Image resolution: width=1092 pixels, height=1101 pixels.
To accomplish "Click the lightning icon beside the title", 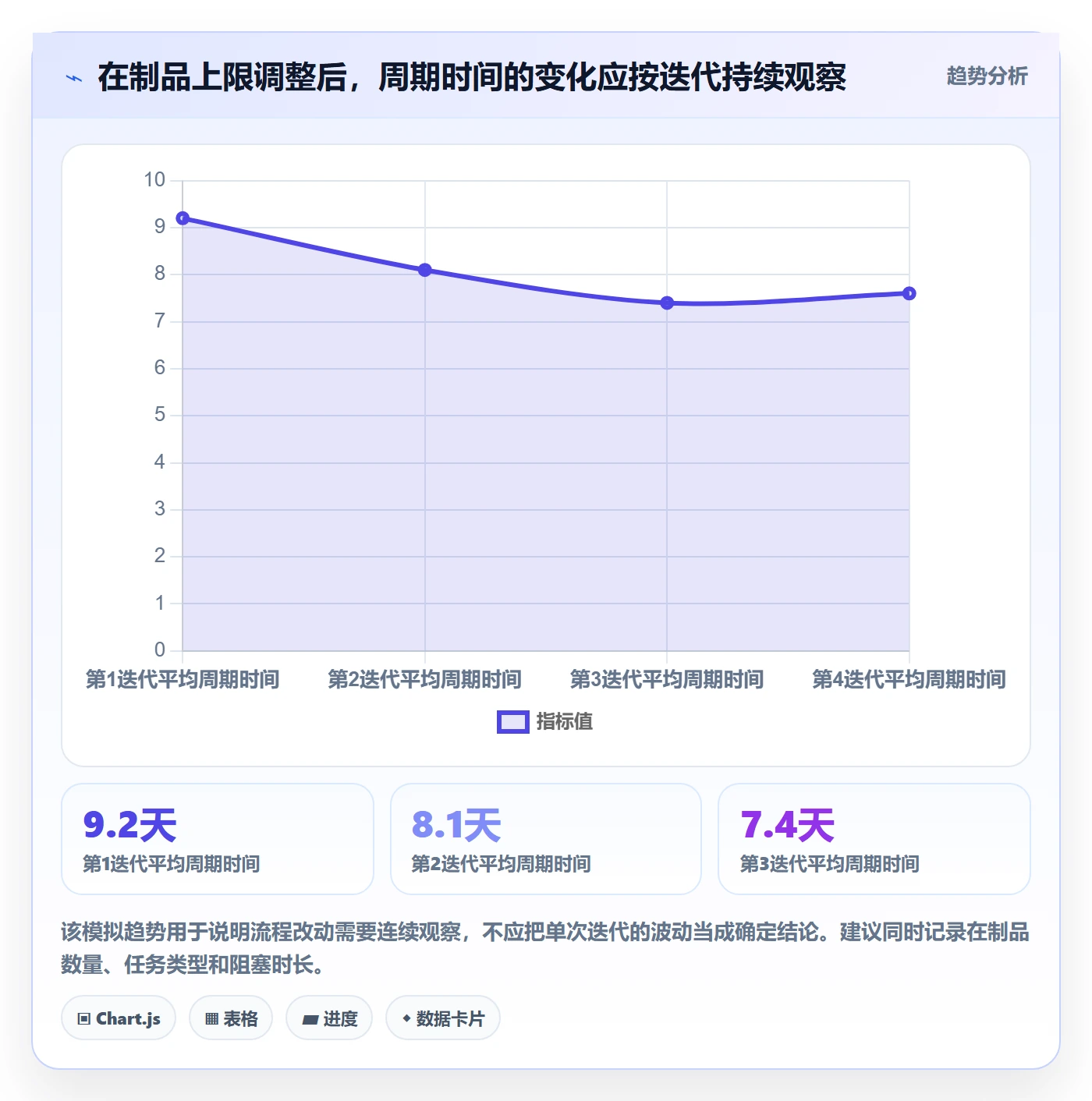I will pos(74,78).
